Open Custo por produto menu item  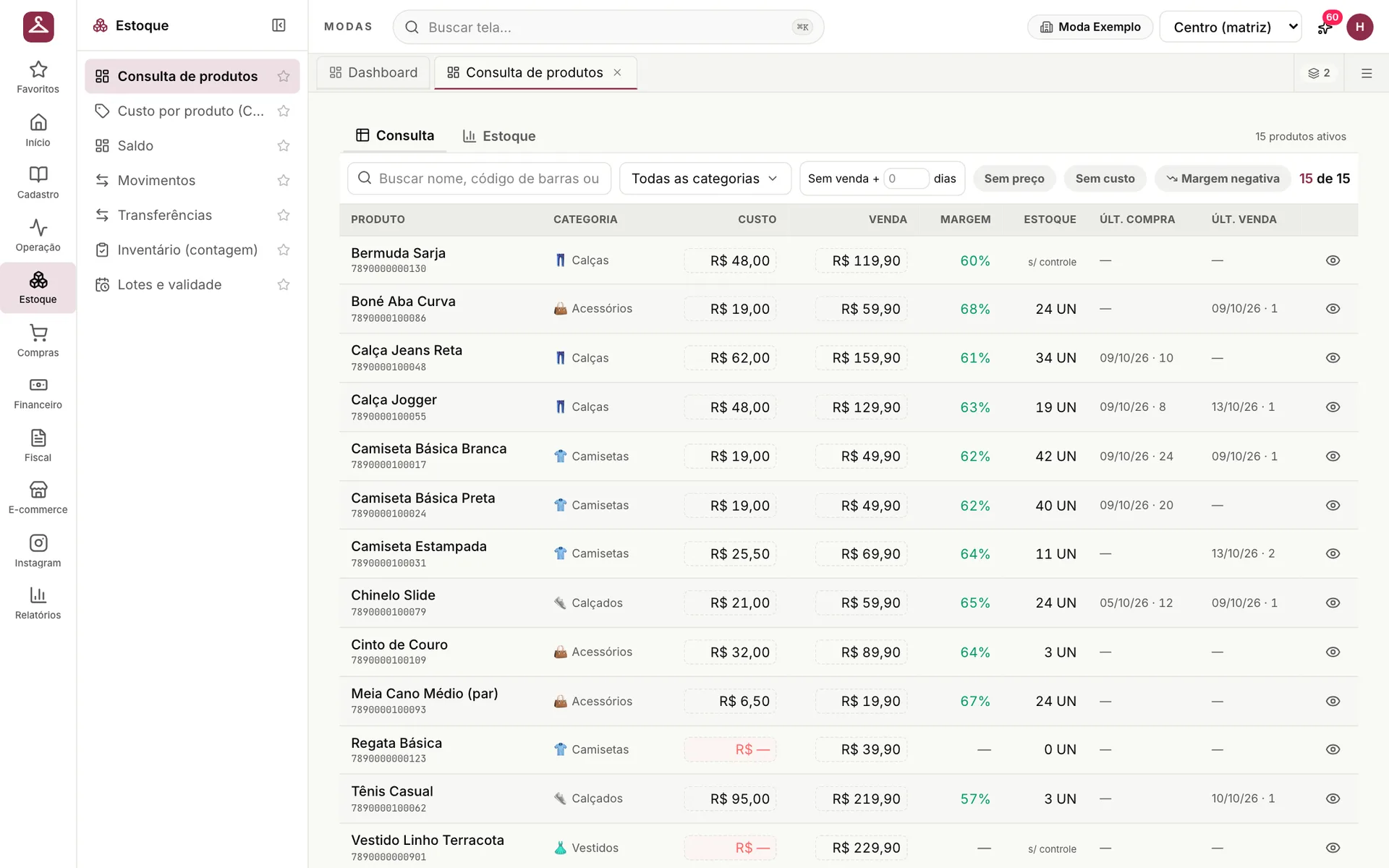[192, 111]
